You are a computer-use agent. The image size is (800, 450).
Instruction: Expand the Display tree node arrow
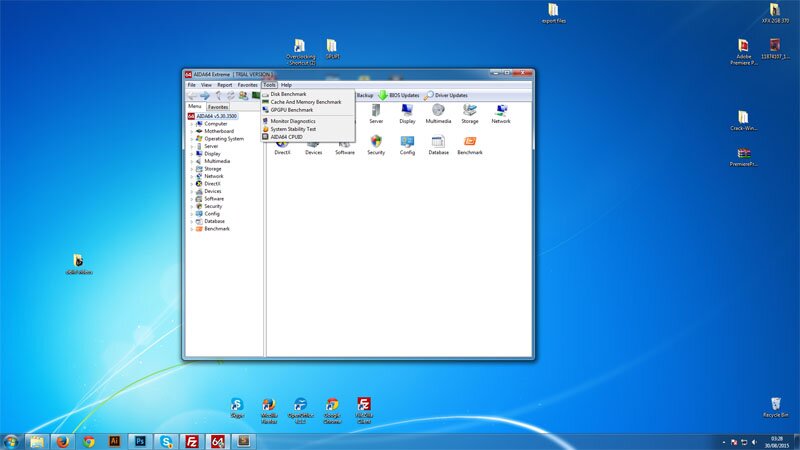tap(192, 154)
